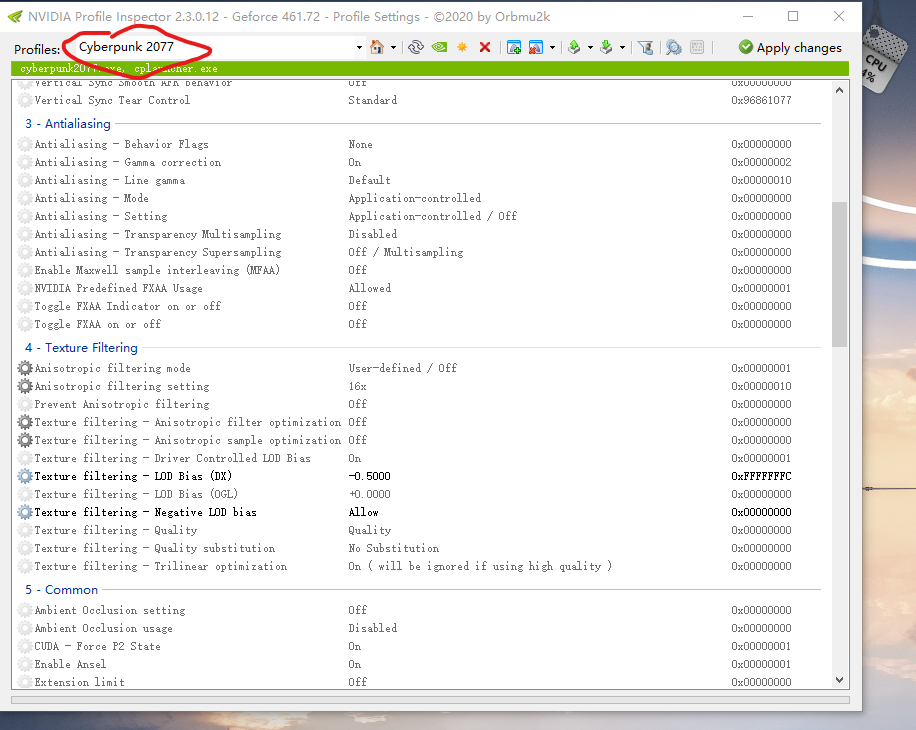Select value 16x of Anisotropic filtering setting
This screenshot has width=916, height=730.
tap(358, 386)
